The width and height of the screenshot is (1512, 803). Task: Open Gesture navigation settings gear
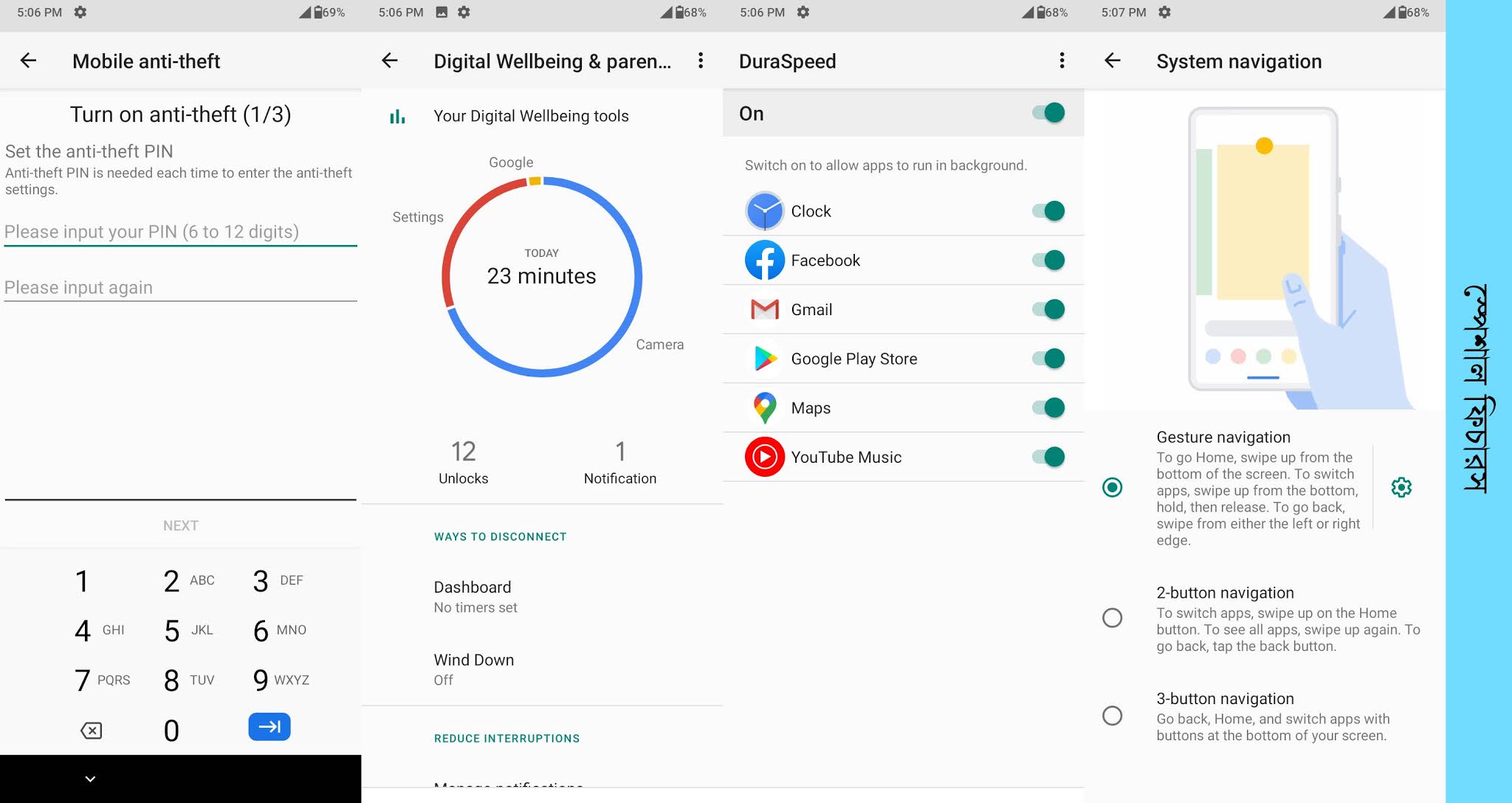tap(1401, 487)
